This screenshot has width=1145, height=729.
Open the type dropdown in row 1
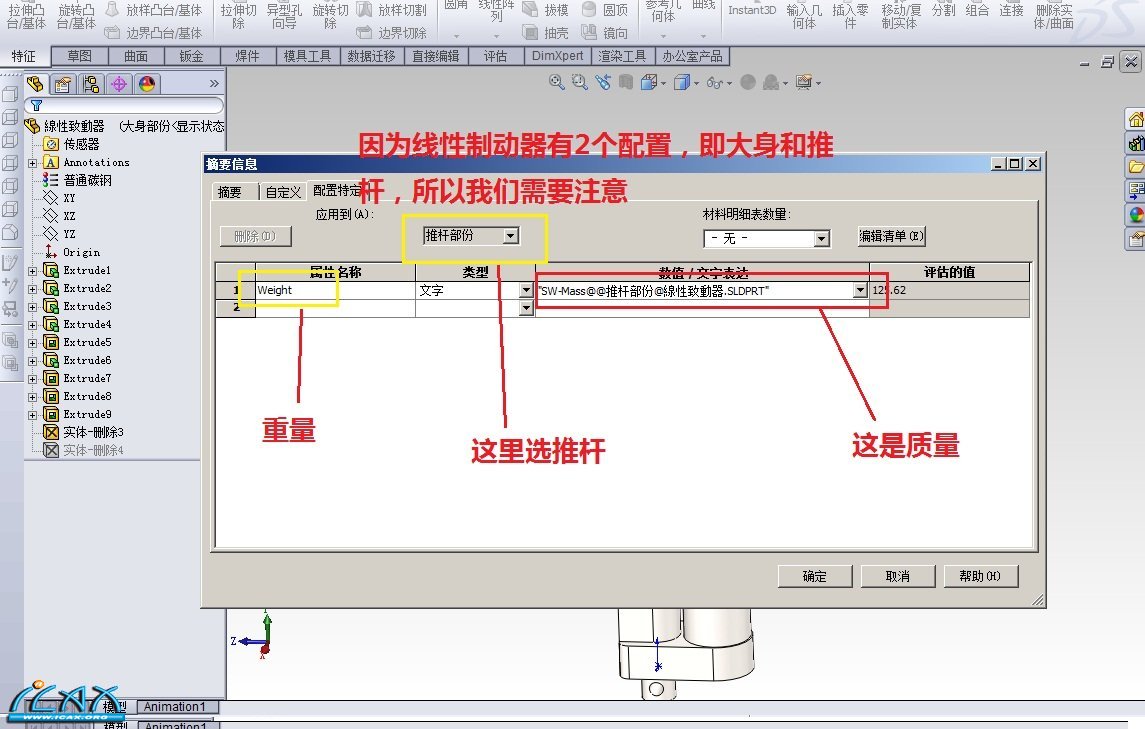click(x=526, y=291)
